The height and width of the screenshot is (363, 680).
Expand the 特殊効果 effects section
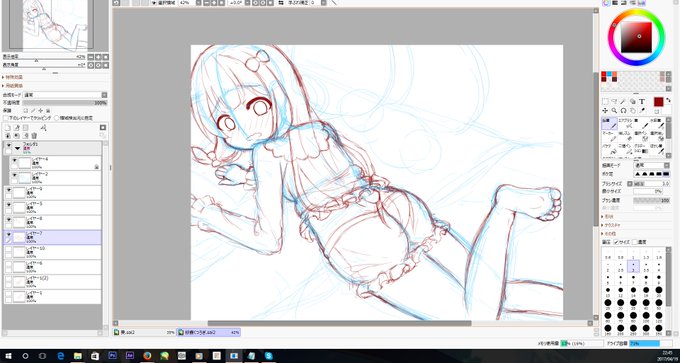pyautogui.click(x=13, y=77)
